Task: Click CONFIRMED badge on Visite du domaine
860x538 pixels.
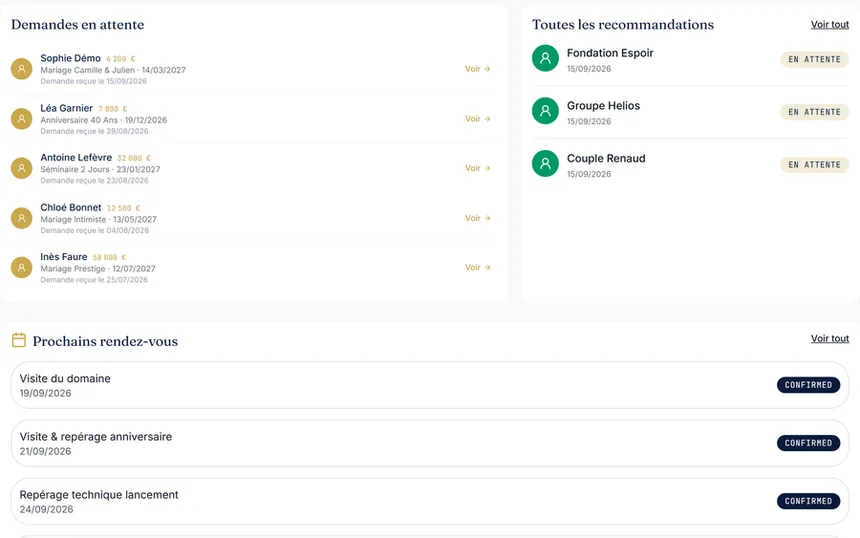Action: click(x=808, y=385)
